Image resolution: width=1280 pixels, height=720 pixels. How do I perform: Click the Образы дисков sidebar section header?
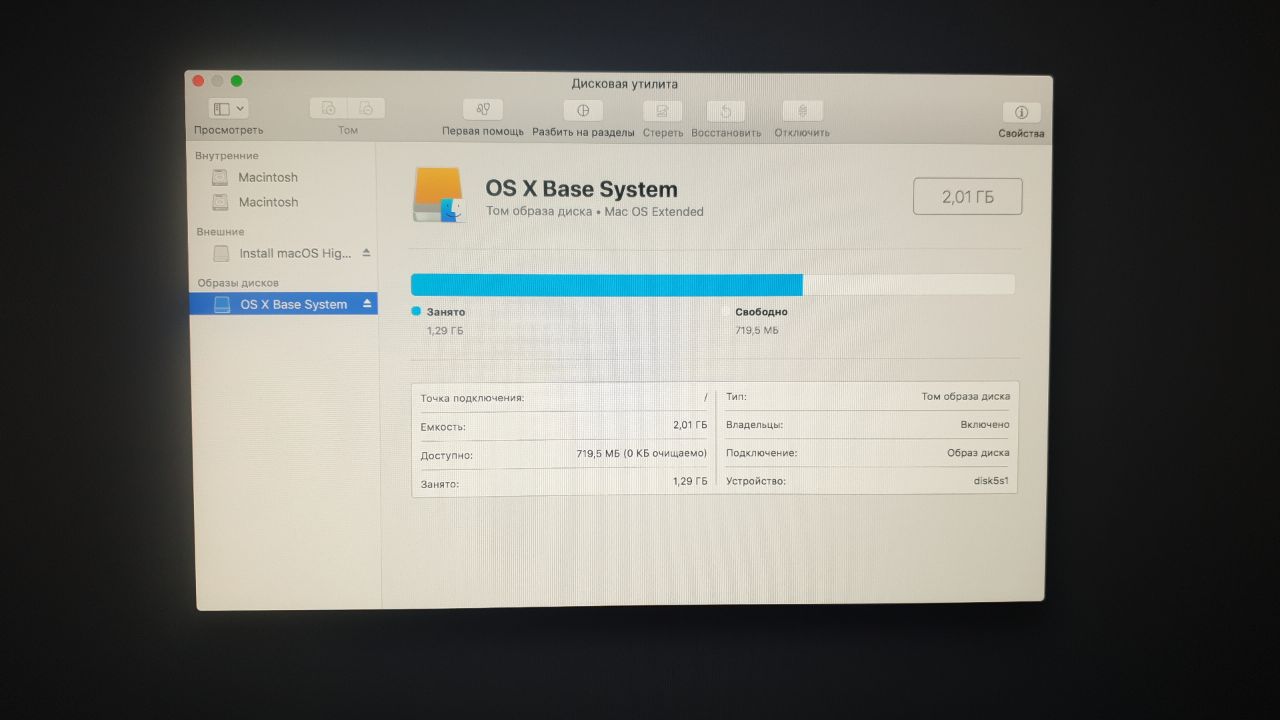pos(238,283)
